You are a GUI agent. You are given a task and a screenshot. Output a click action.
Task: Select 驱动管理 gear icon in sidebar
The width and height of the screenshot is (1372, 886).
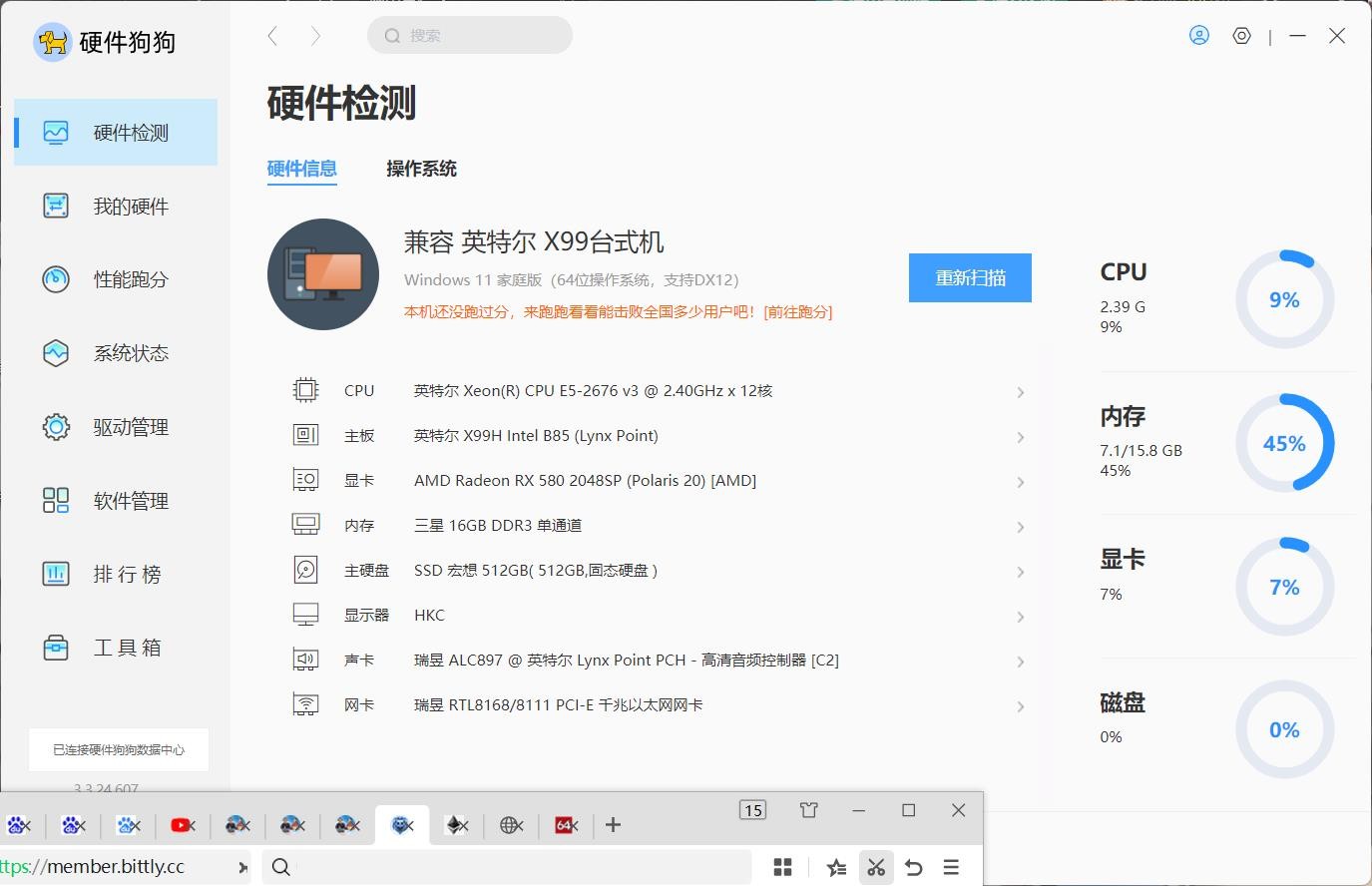tap(56, 427)
